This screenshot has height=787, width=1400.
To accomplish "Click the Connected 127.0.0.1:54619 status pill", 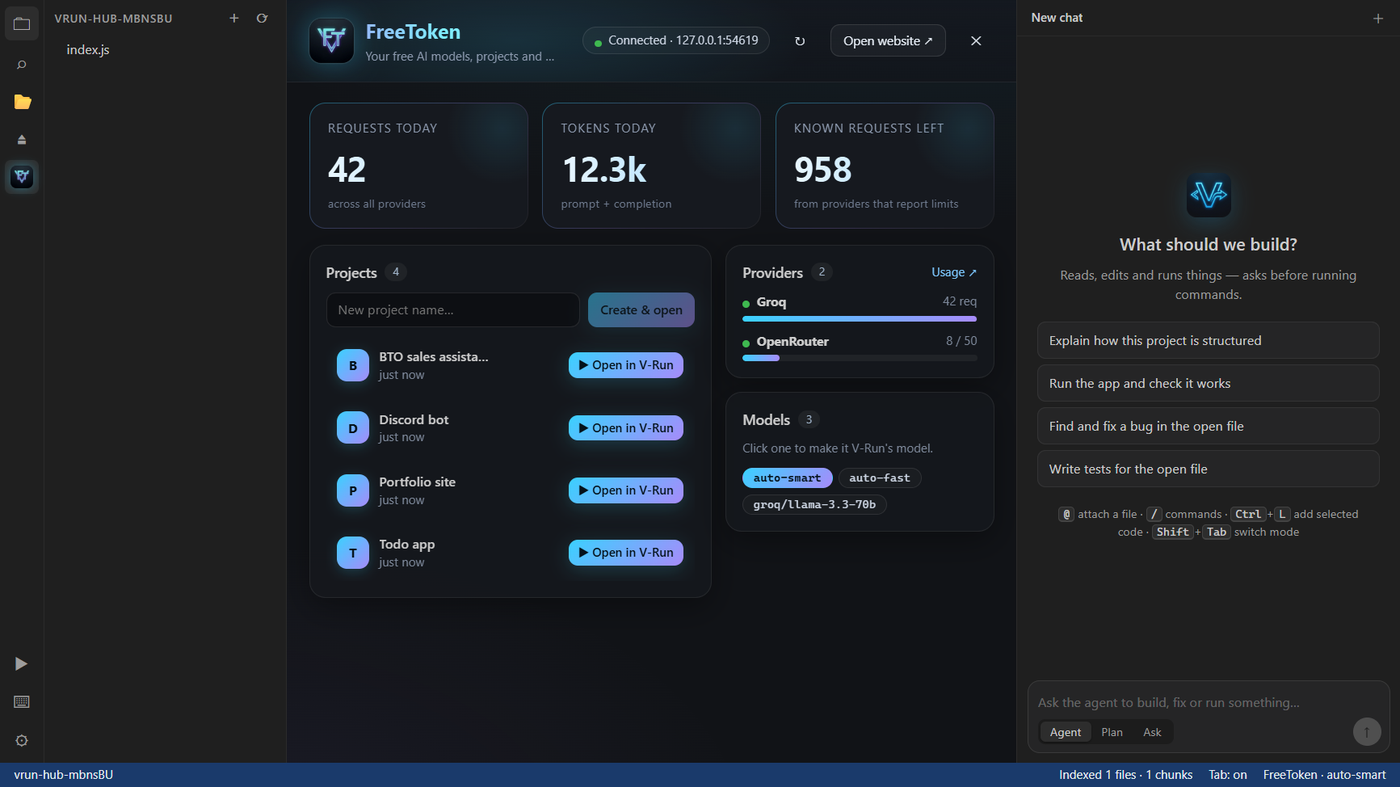I will 676,41.
